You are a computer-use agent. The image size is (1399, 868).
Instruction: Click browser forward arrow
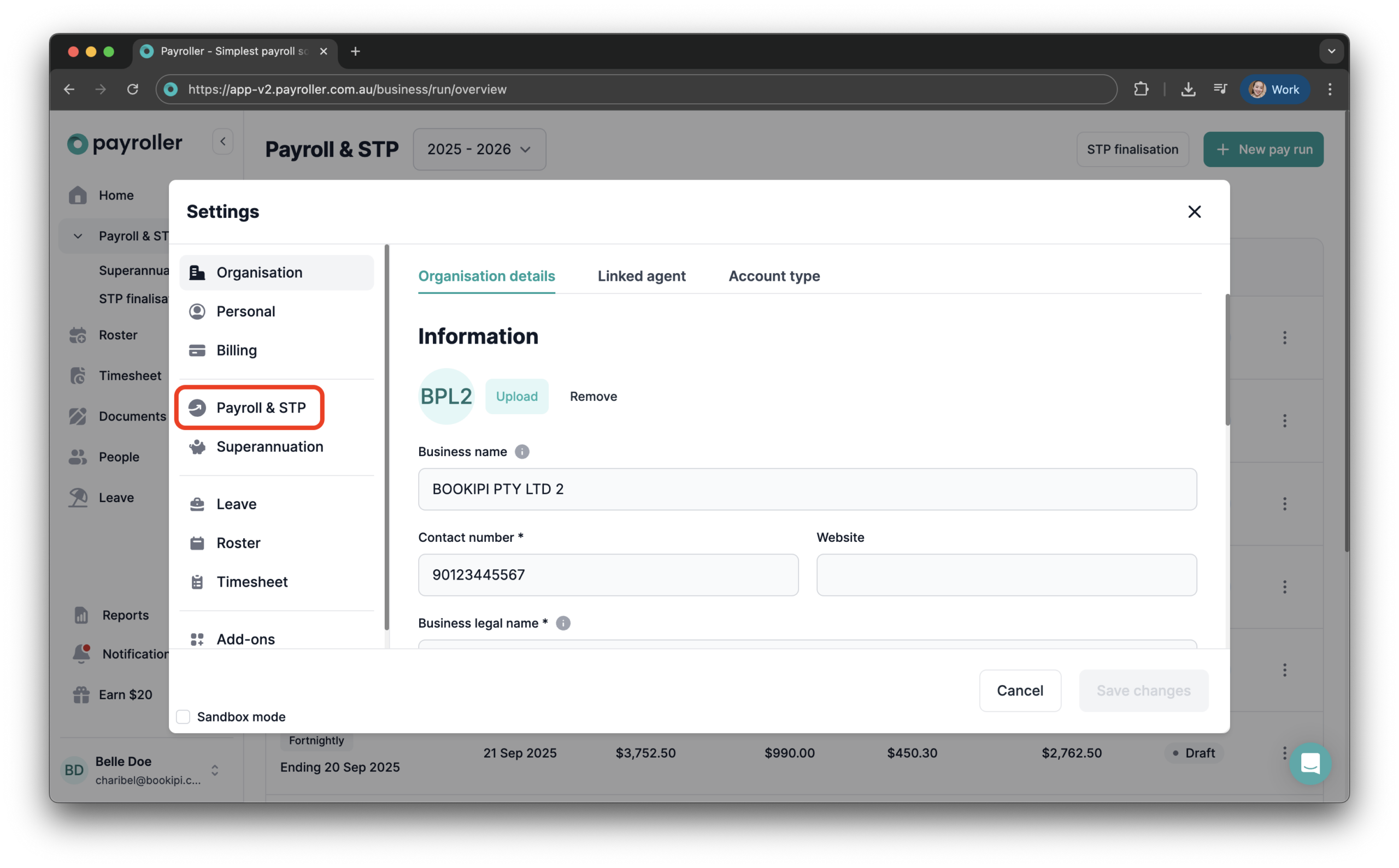[101, 90]
